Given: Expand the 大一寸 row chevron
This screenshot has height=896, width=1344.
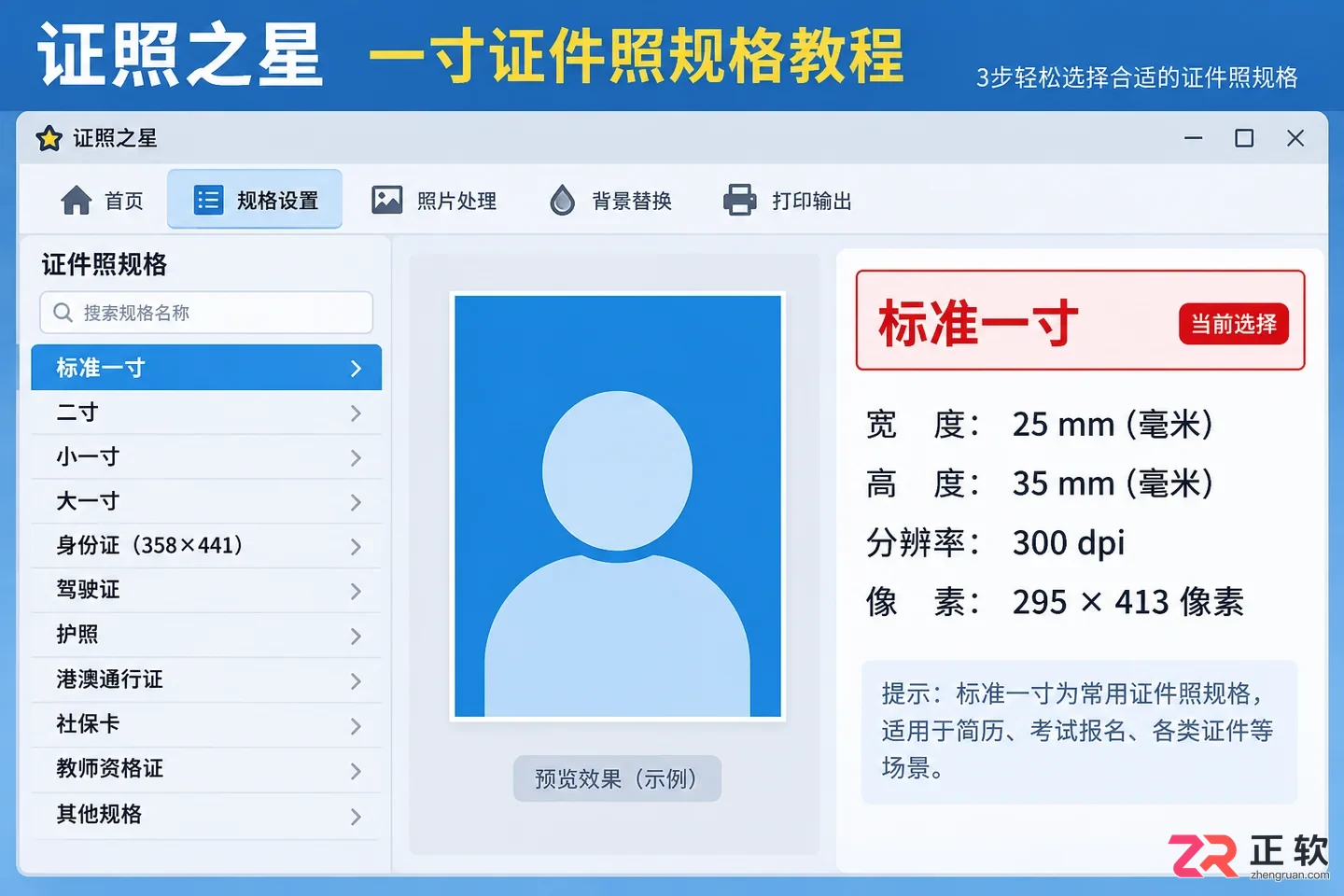Looking at the screenshot, I should 356,503.
